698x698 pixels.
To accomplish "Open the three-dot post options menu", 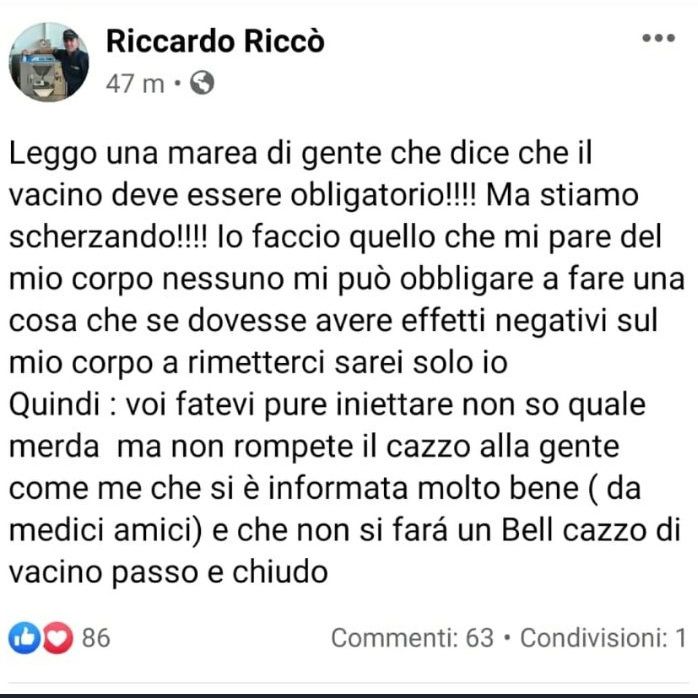I will click(658, 38).
